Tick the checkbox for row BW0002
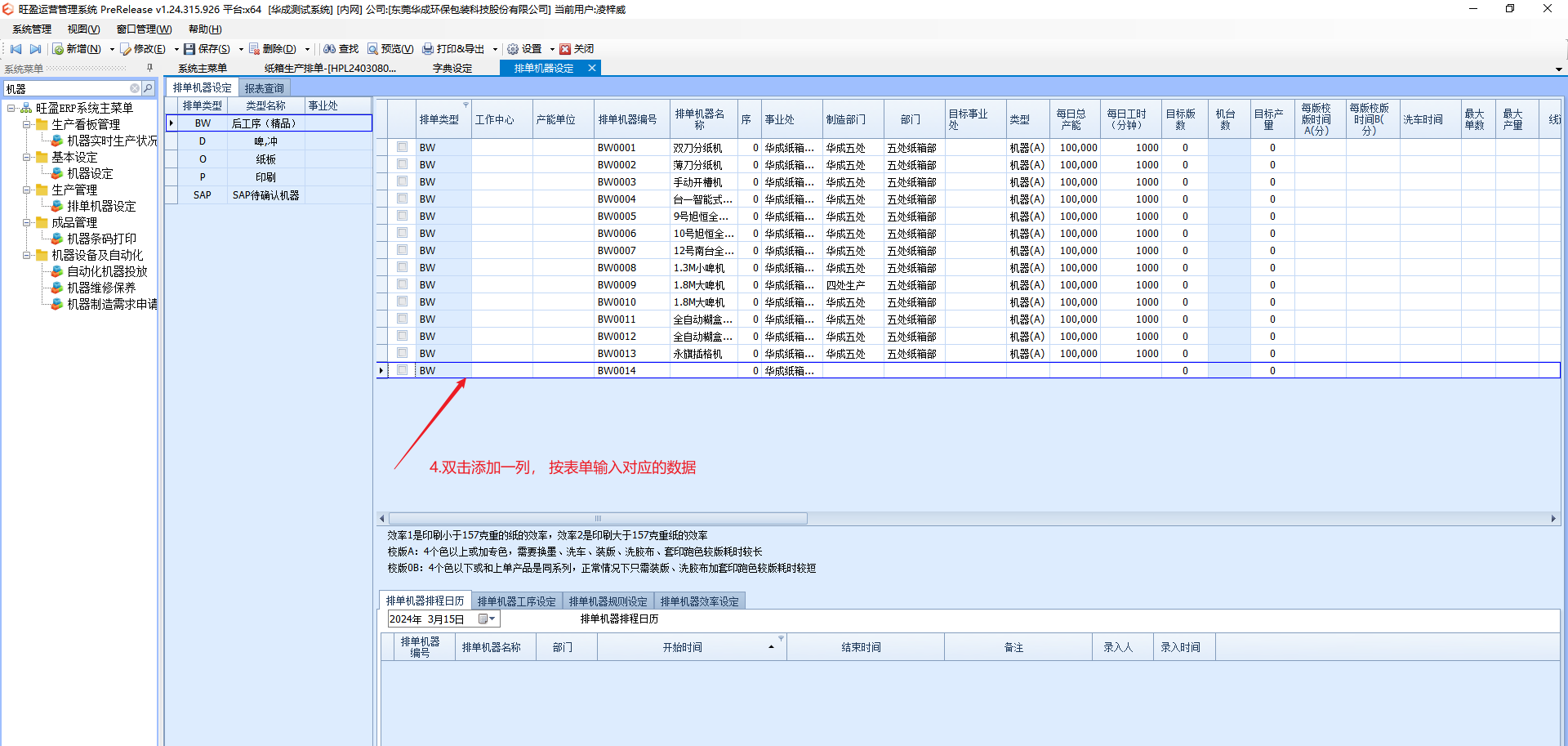 [x=402, y=164]
